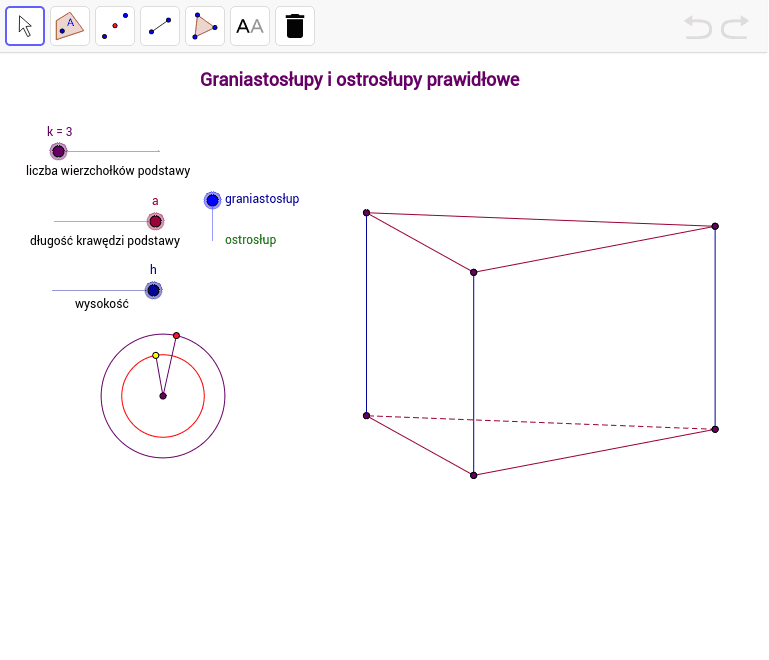Click the h height slider handle
The height and width of the screenshot is (660, 769).
pos(154,290)
